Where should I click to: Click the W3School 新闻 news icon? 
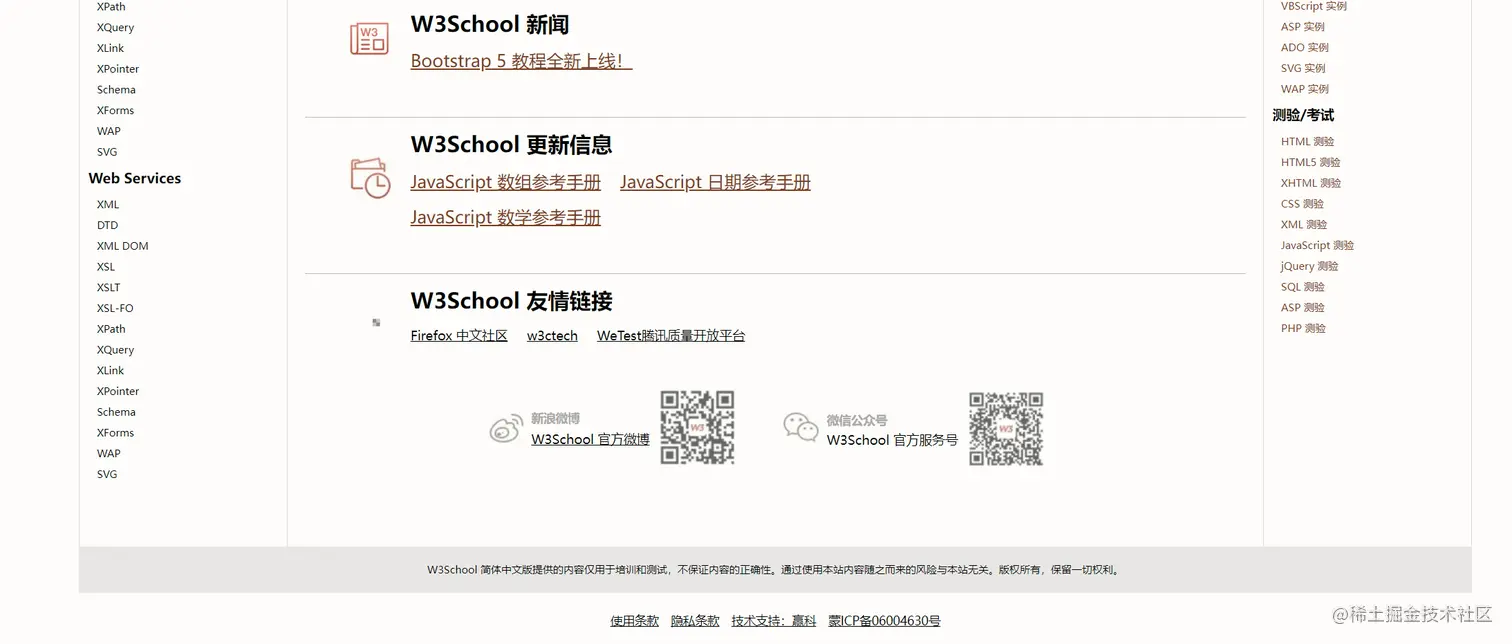[369, 39]
